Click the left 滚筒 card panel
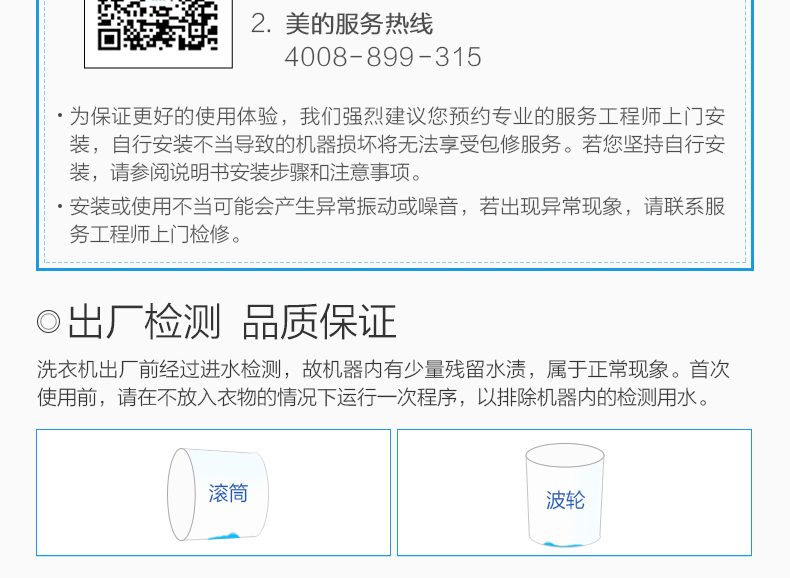Screen dimensions: 790x578 pos(214,492)
